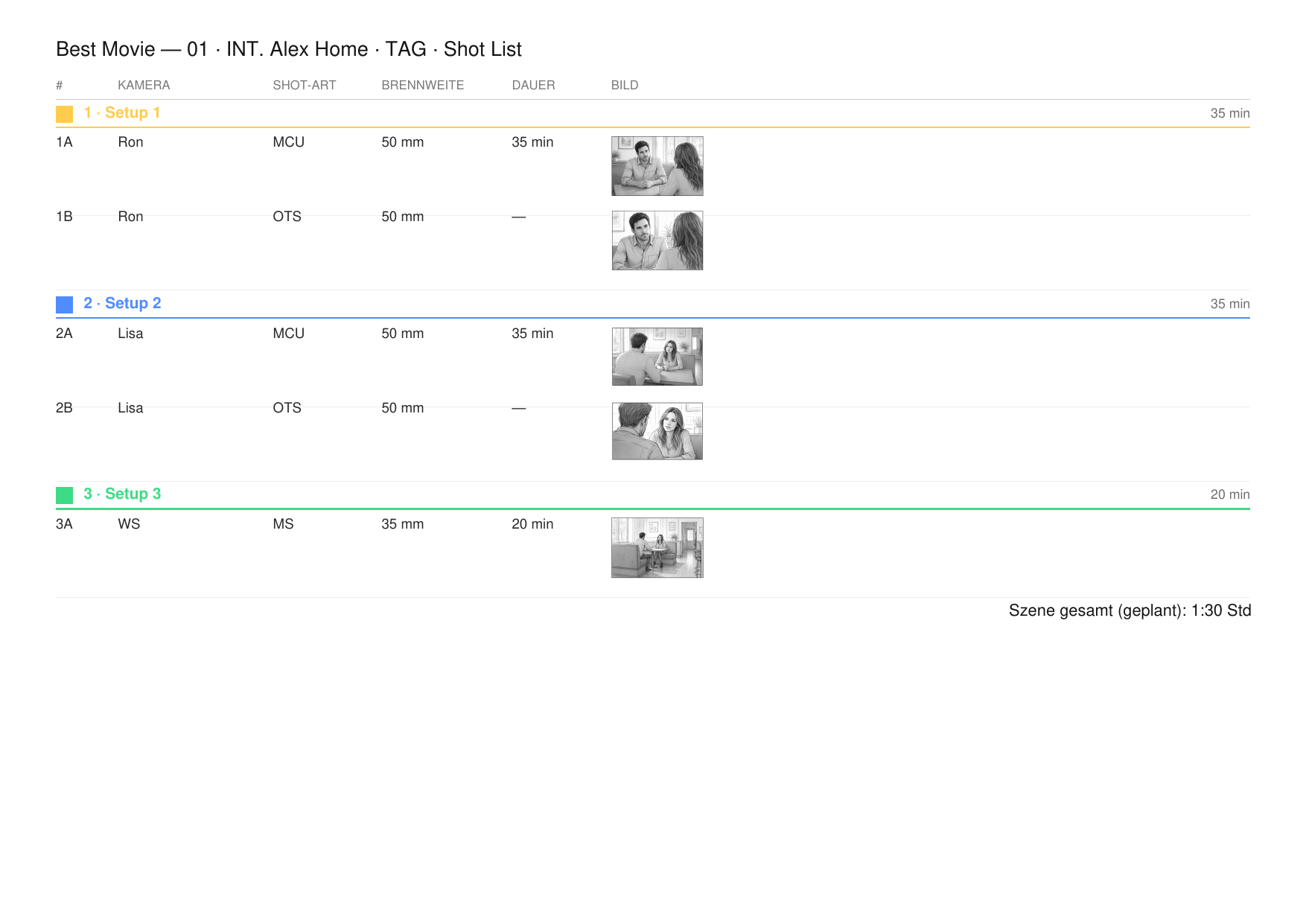Image resolution: width=1306 pixels, height=924 pixels.
Task: Select the '1 · Setup 1' heading
Action: [122, 112]
